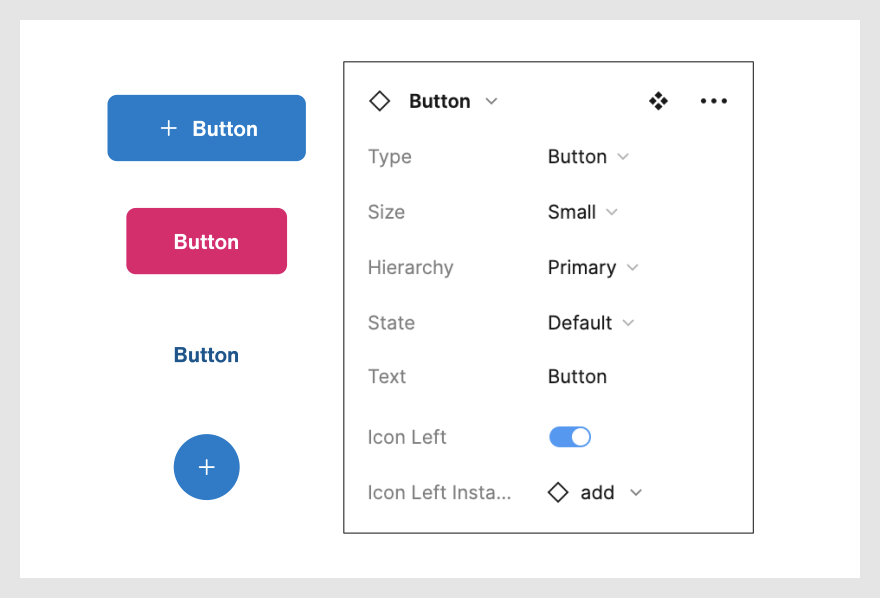Image resolution: width=880 pixels, height=598 pixels.
Task: Click the chevron next to Small size
Action: coord(612,212)
